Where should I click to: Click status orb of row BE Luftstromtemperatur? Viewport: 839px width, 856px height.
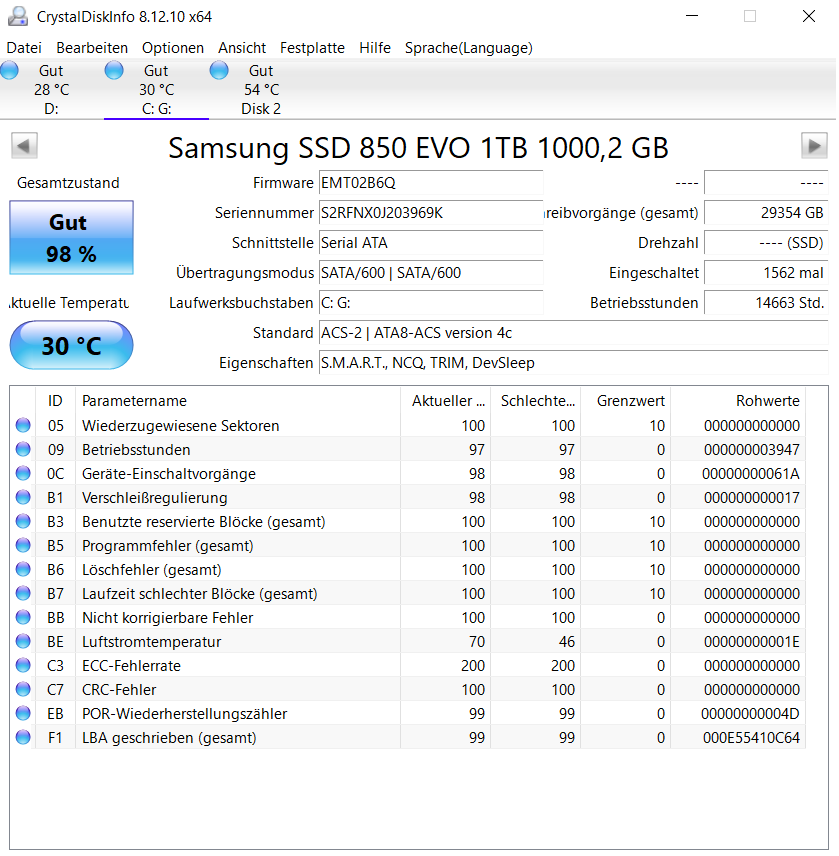click(23, 641)
